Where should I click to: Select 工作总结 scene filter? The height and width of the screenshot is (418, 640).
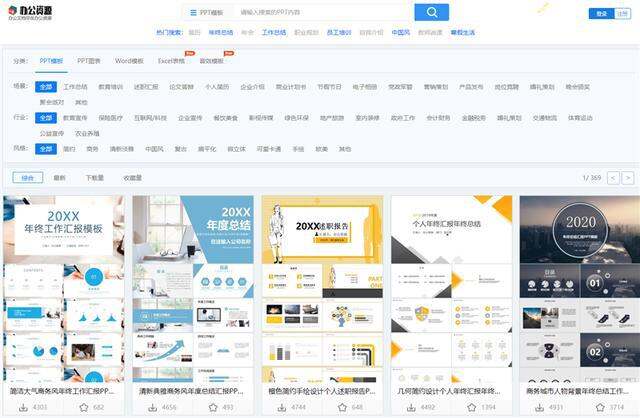pos(76,87)
